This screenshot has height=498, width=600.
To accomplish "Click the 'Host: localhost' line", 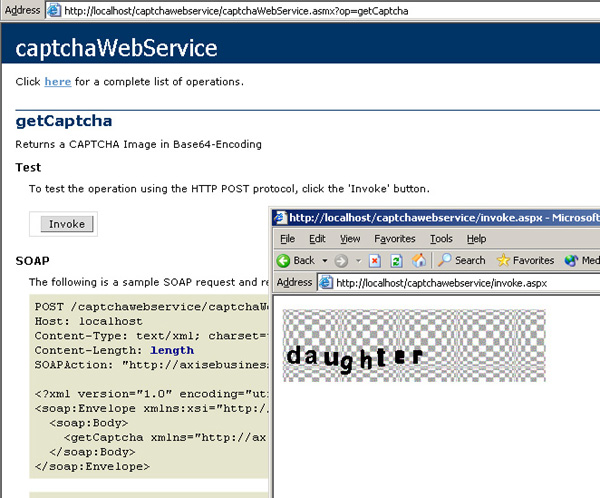I will 88,321.
